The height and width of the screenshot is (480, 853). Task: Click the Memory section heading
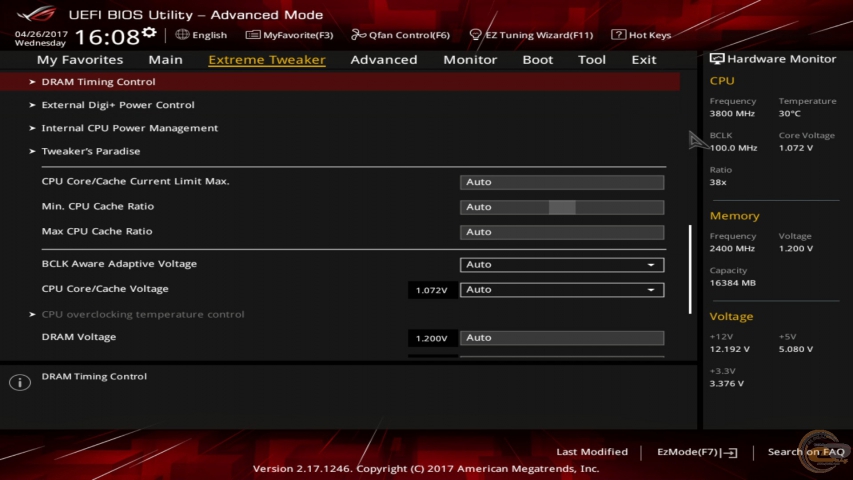click(734, 216)
